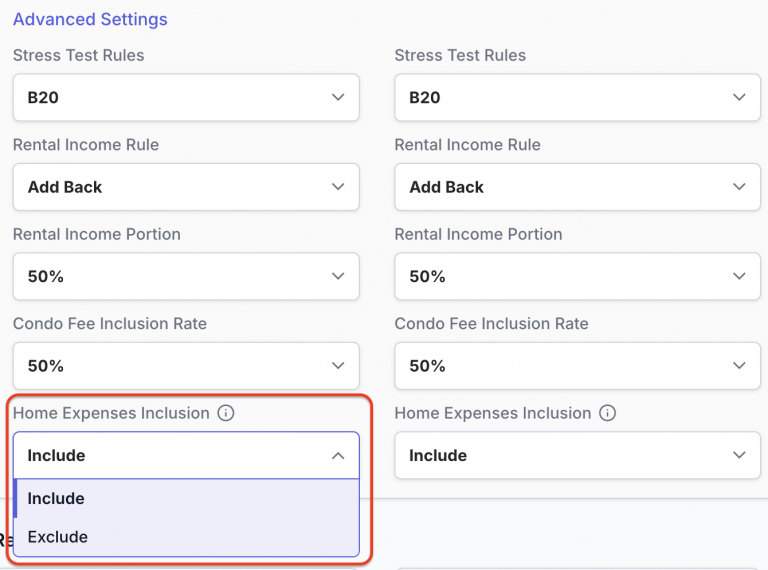Screen dimensions: 768x570
Task: Open left Rental Income Rule Add Back dropdown
Action: click(x=186, y=187)
